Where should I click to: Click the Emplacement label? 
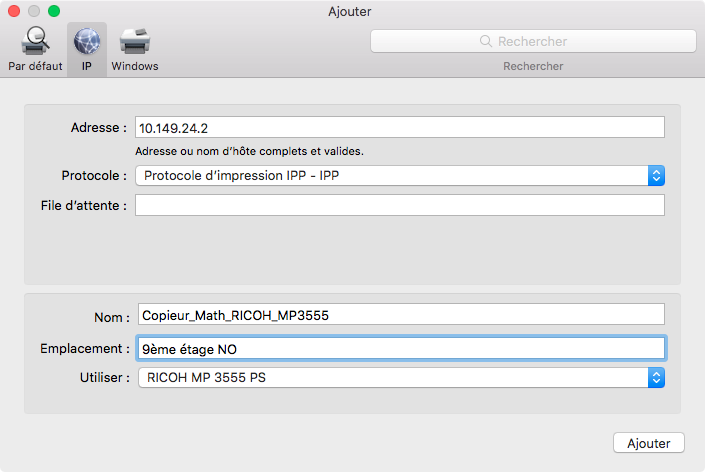pyautogui.click(x=85, y=349)
